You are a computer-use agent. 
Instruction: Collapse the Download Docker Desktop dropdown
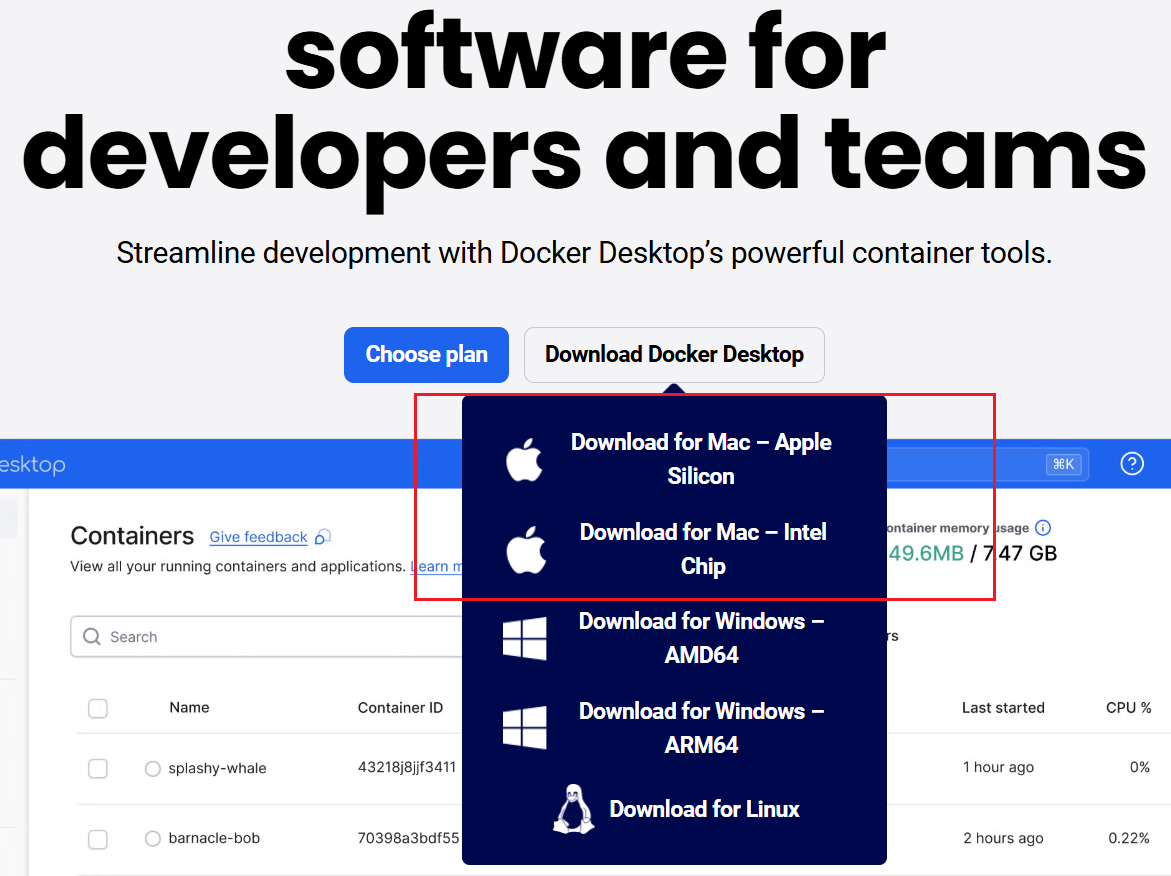click(674, 355)
